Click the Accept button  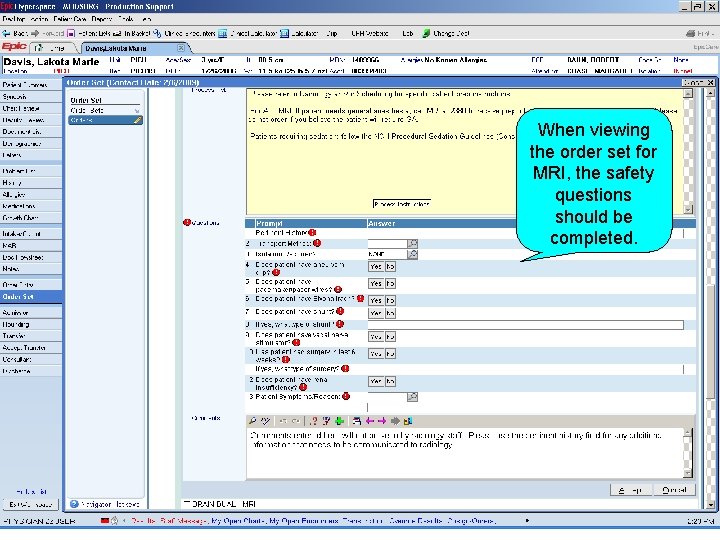(x=630, y=489)
